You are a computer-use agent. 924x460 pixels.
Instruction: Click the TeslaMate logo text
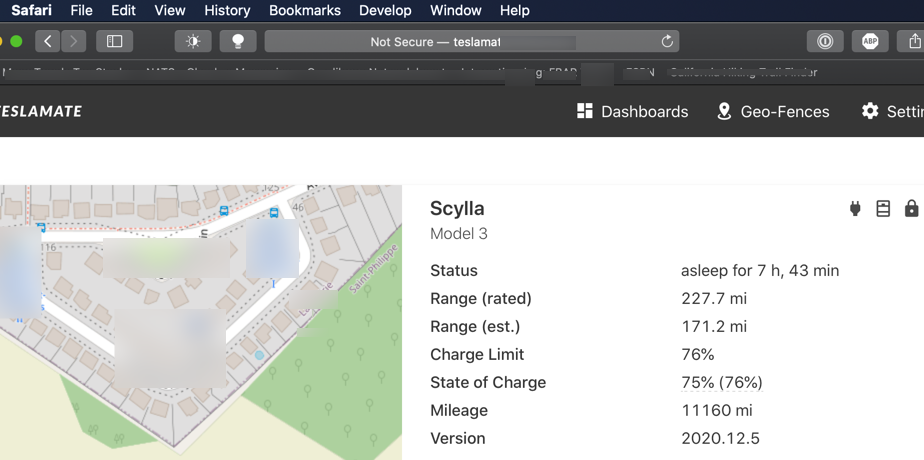click(40, 111)
